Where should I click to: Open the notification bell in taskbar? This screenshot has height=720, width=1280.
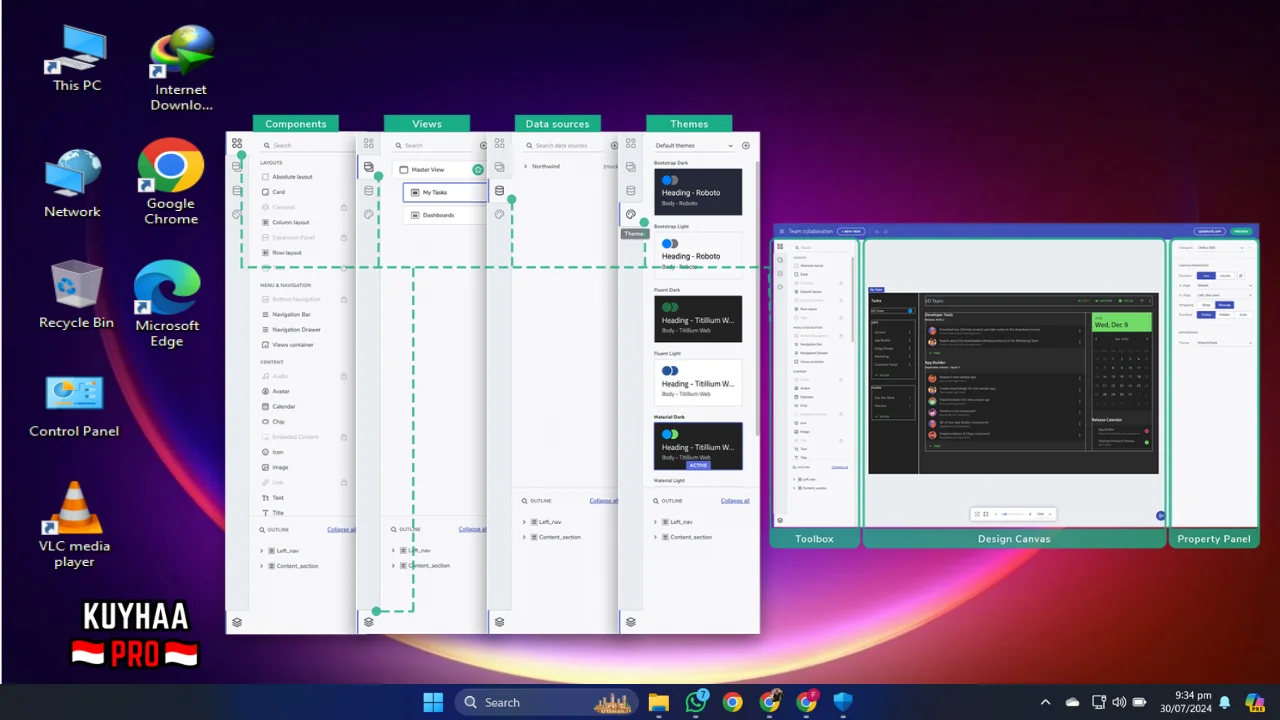(x=1224, y=702)
